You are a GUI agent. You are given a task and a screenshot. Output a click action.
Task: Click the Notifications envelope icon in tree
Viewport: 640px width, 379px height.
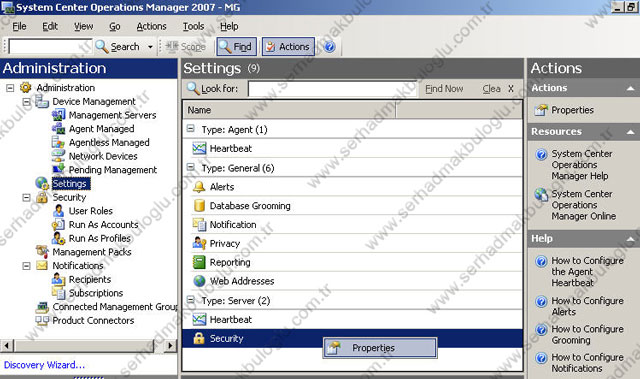[42, 266]
